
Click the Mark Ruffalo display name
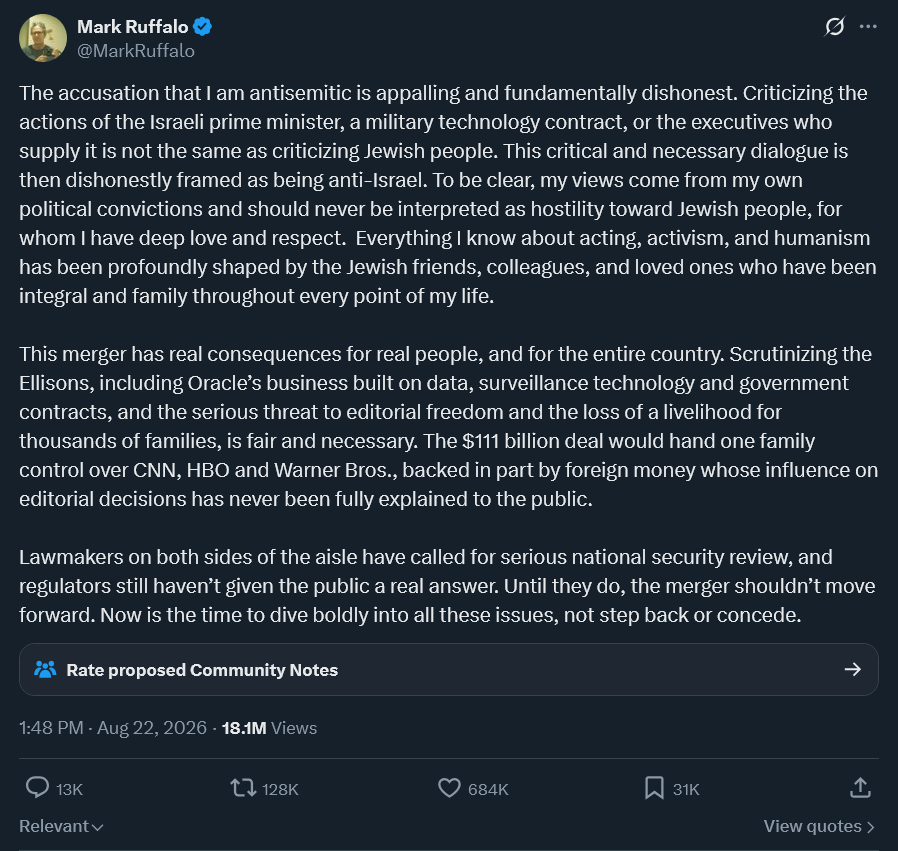[x=132, y=26]
